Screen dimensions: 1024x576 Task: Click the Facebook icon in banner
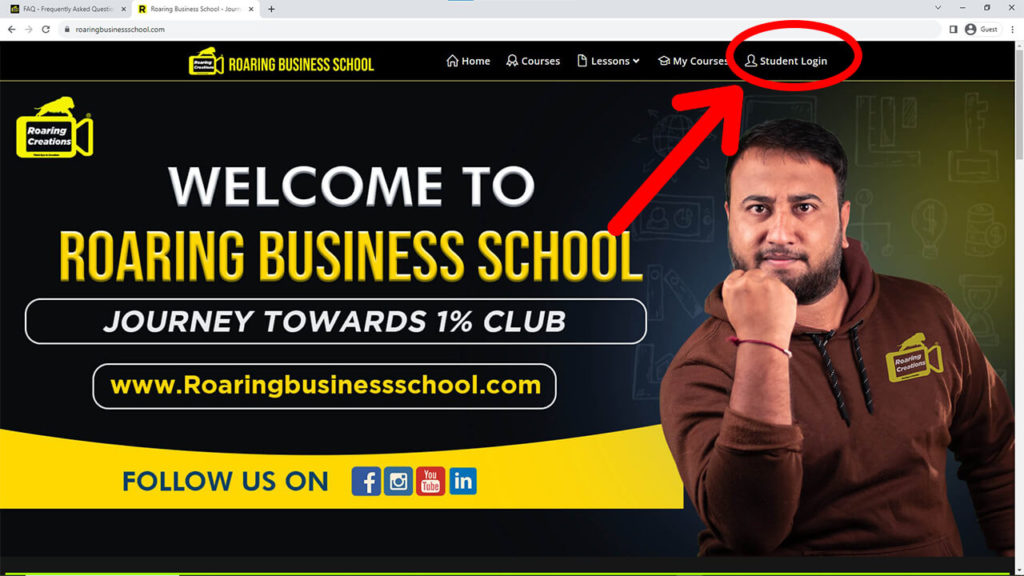point(366,481)
